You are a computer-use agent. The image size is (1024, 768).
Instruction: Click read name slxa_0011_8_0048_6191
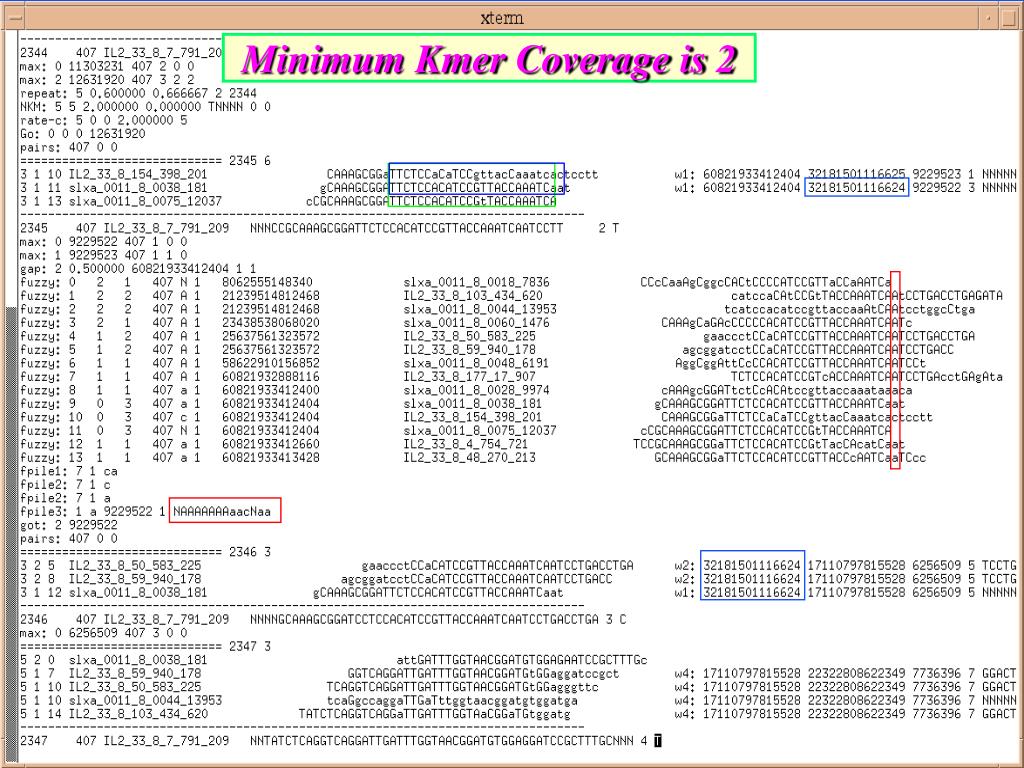pyautogui.click(x=477, y=363)
